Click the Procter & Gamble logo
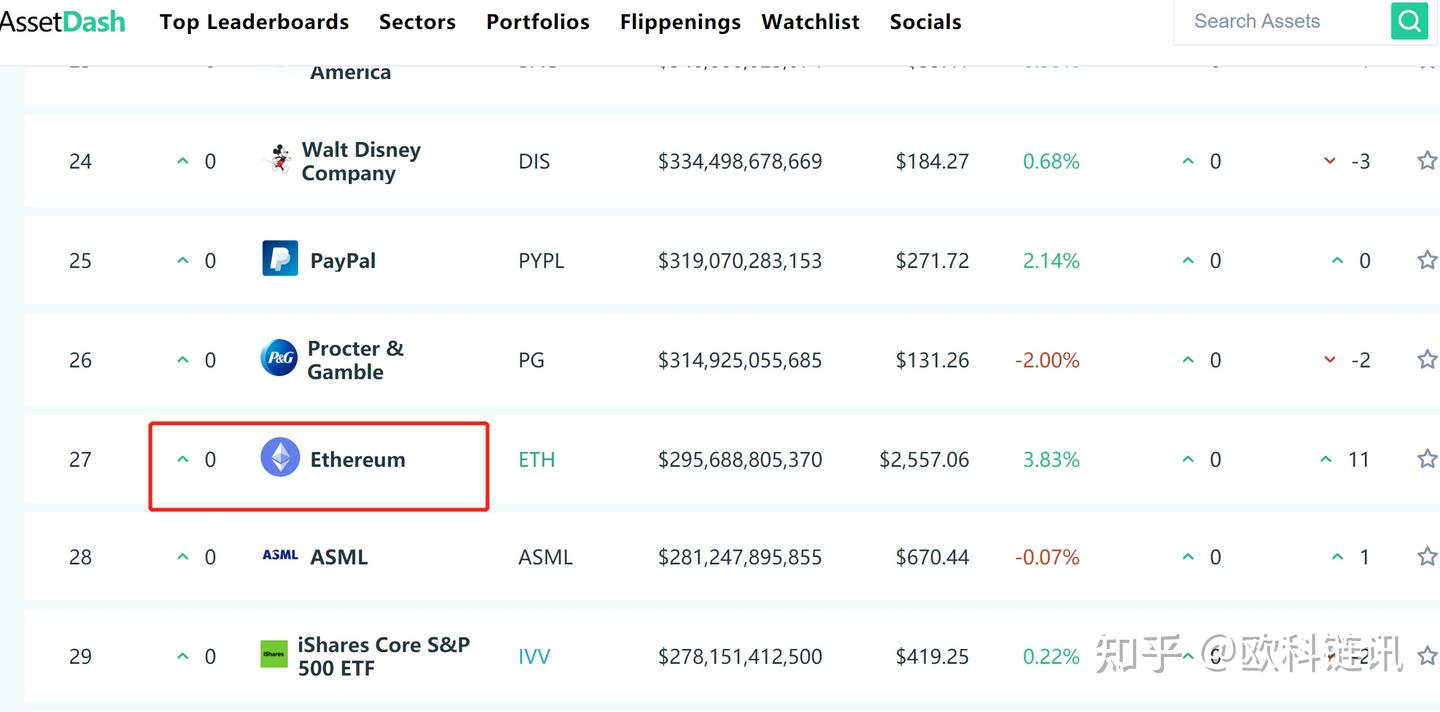 tap(279, 358)
